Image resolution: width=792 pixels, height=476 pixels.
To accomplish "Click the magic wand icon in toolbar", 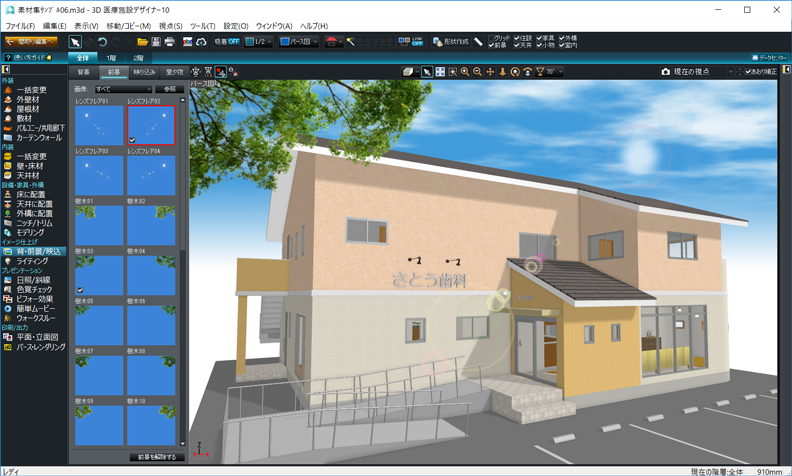I will point(350,42).
